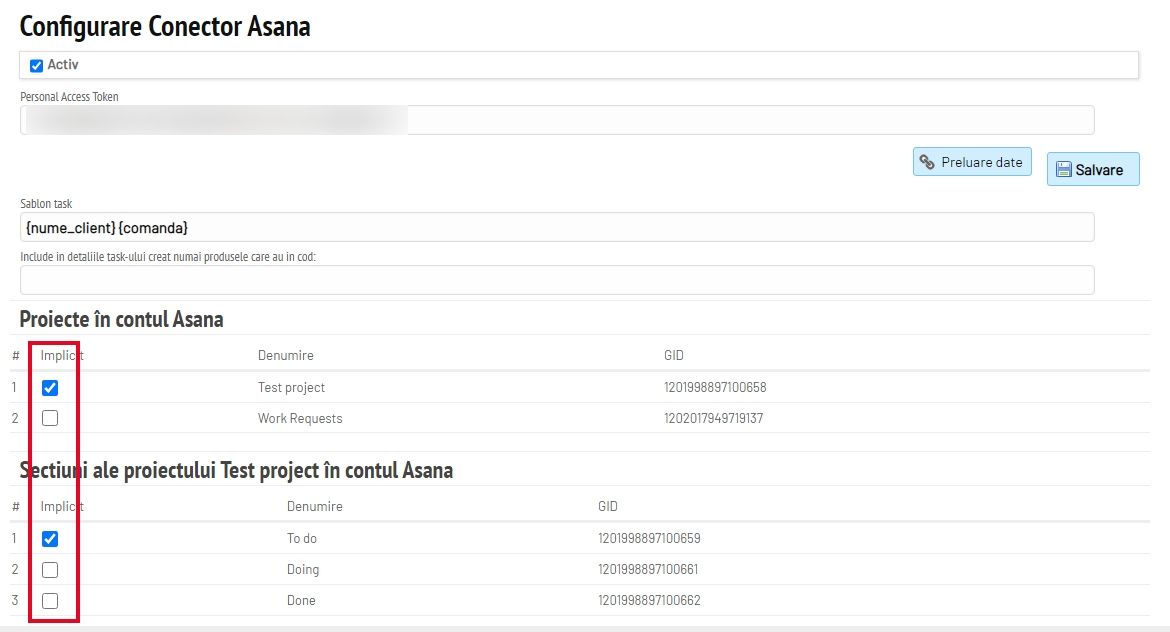Toggle the Activ checkbox
1170x632 pixels.
coord(36,66)
